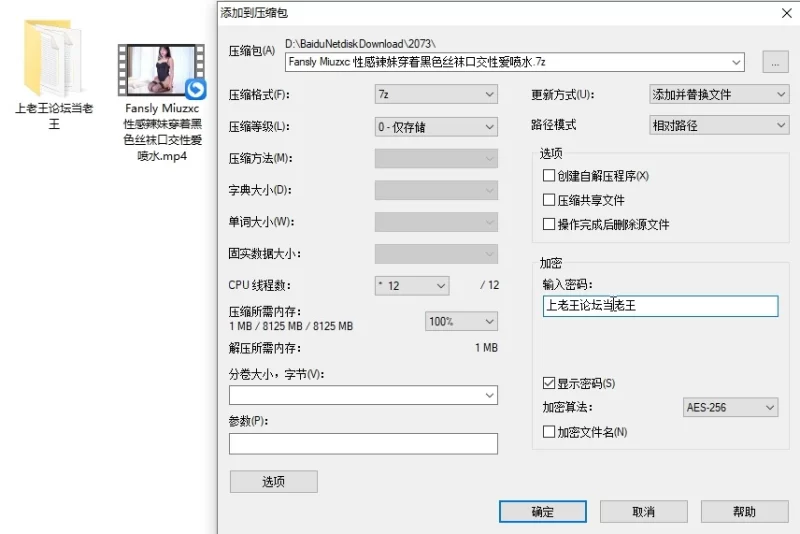This screenshot has height=534, width=800.
Task: Click the 压缩所需内存 label
Action: [x=265, y=312]
